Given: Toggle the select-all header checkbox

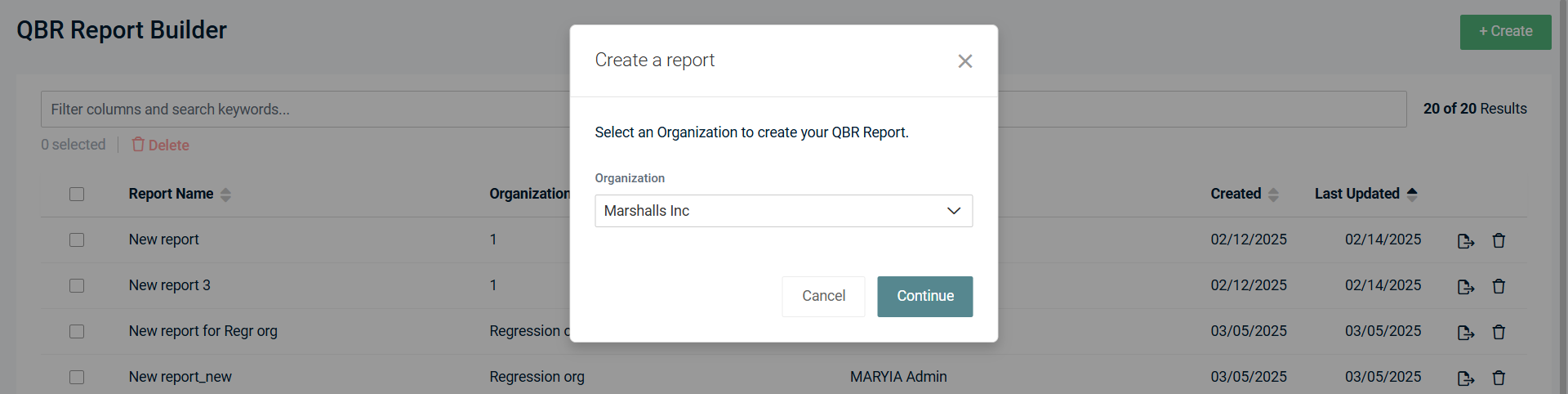Looking at the screenshot, I should tap(77, 195).
